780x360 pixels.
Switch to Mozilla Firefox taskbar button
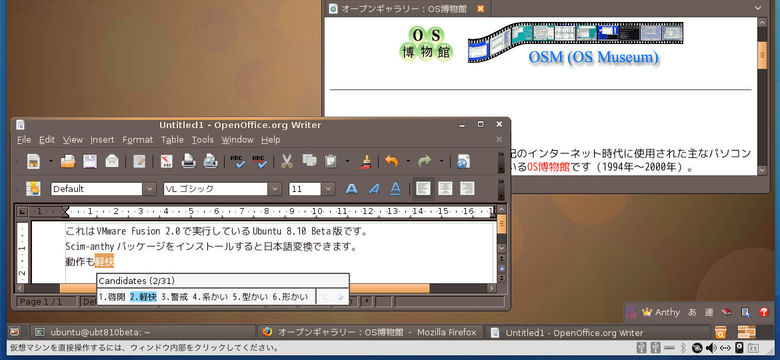point(370,332)
